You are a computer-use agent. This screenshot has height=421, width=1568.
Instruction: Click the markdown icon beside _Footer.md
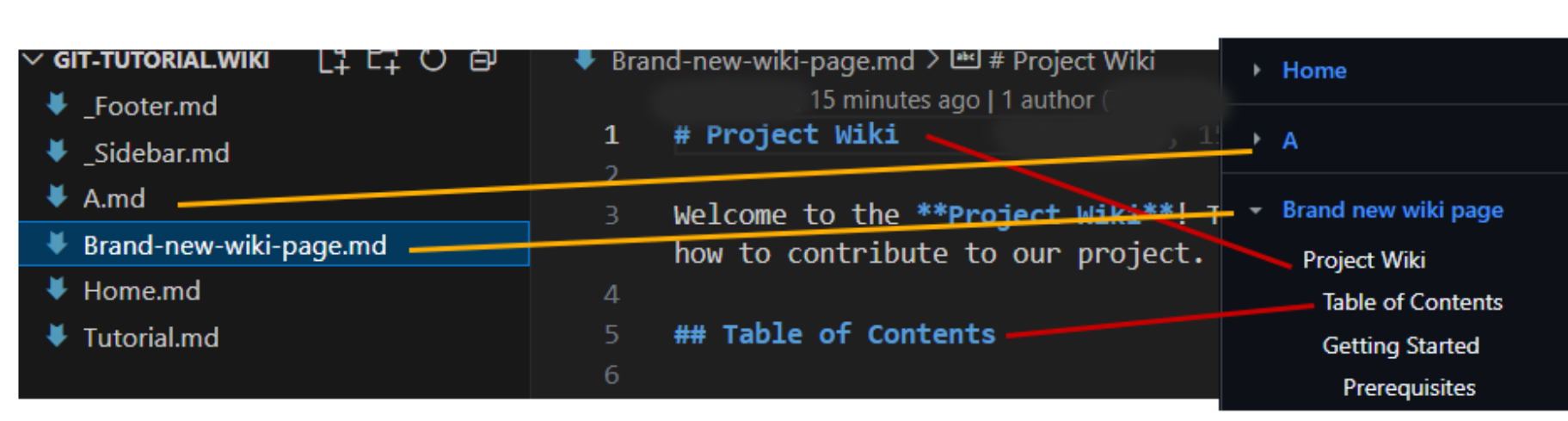click(58, 105)
